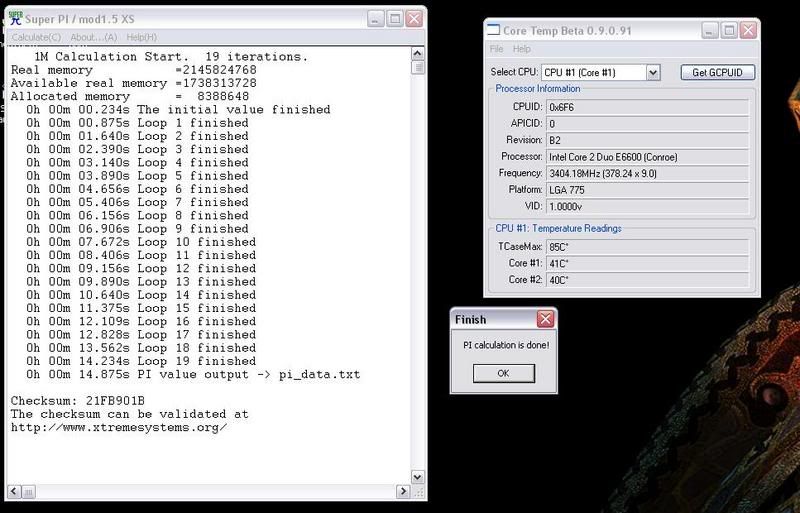Minimize the Core Temp window
The image size is (800, 513).
click(708, 31)
